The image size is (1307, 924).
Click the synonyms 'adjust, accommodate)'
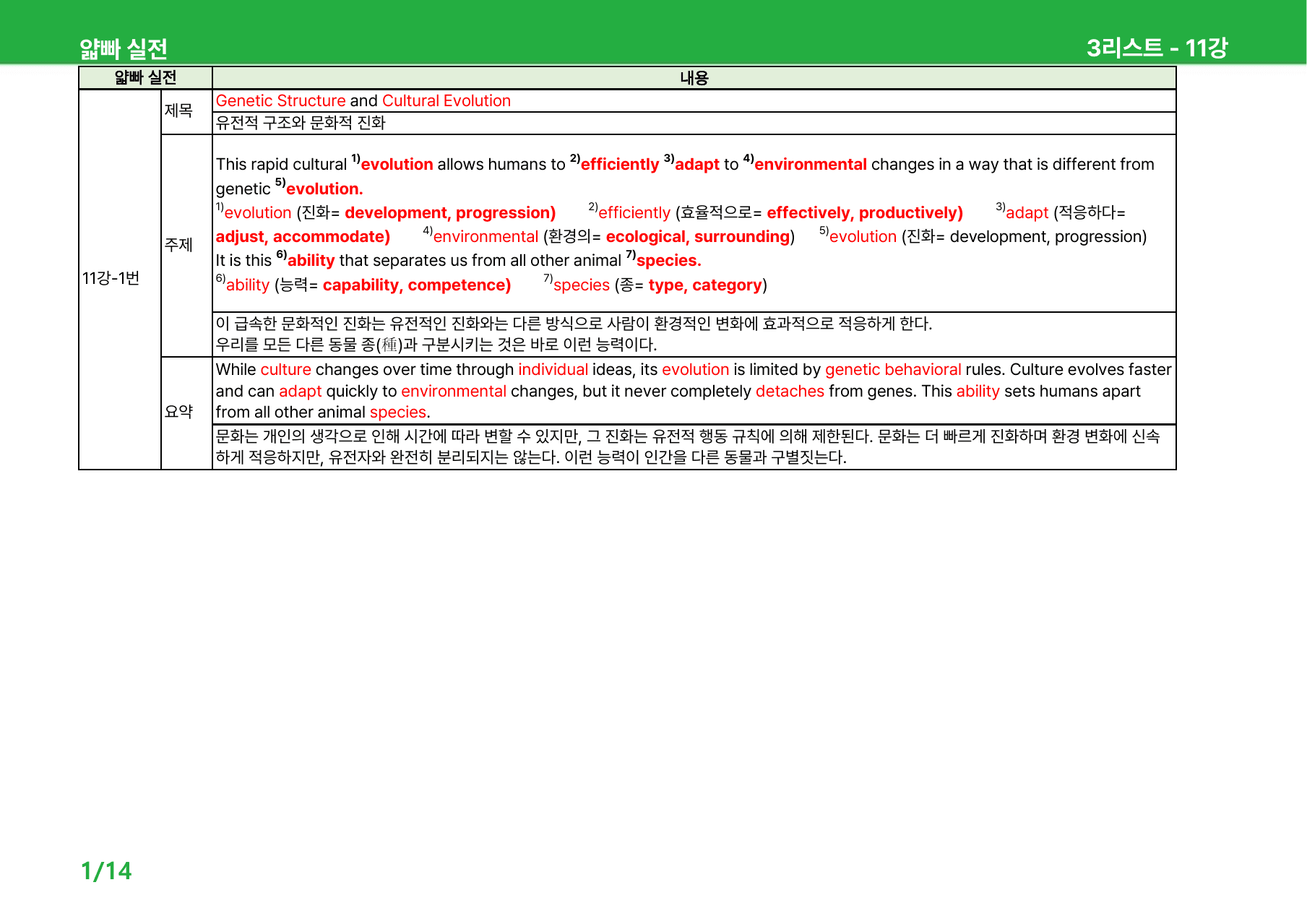coord(303,237)
